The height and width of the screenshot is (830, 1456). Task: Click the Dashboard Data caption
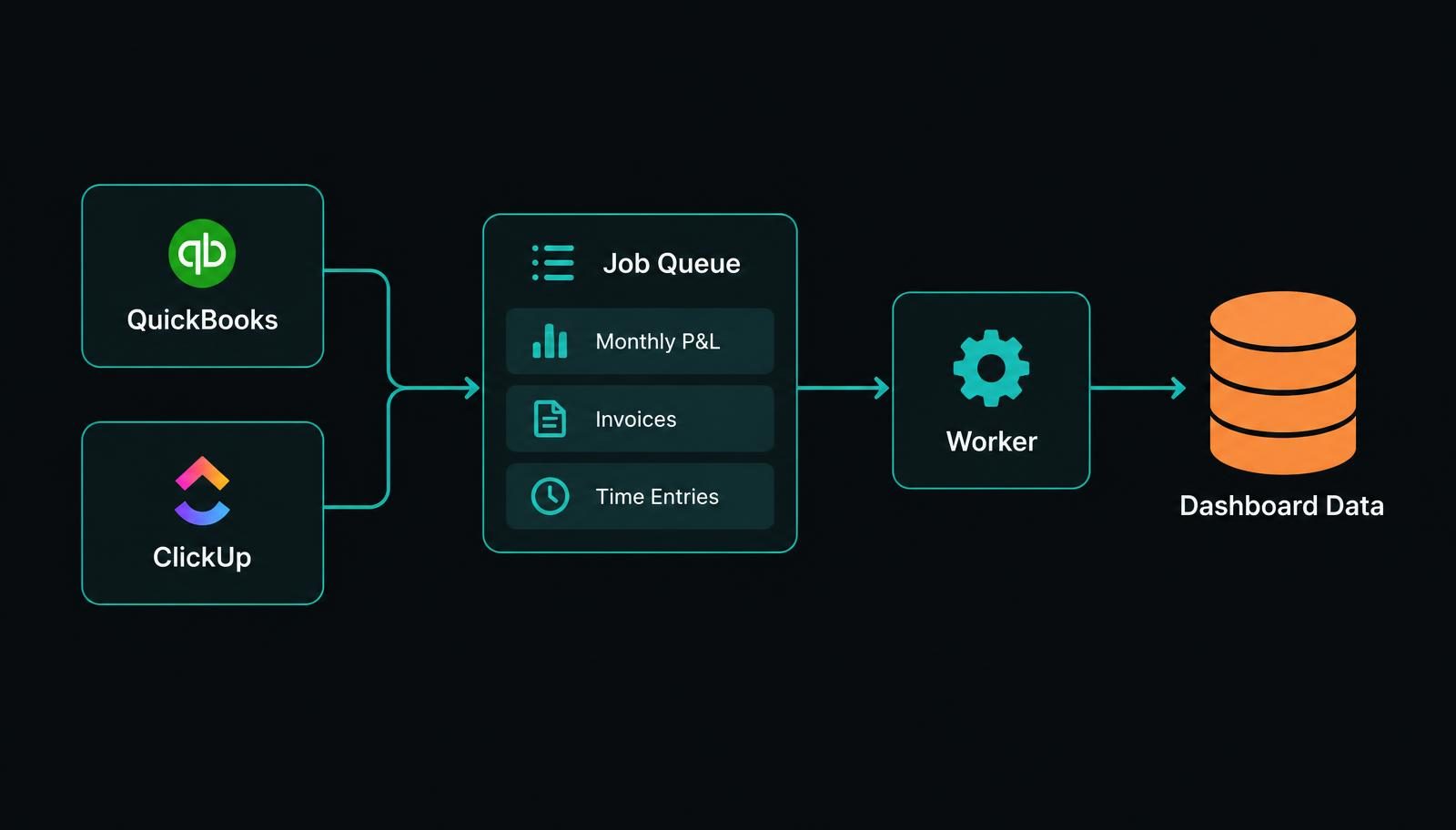(x=1281, y=505)
